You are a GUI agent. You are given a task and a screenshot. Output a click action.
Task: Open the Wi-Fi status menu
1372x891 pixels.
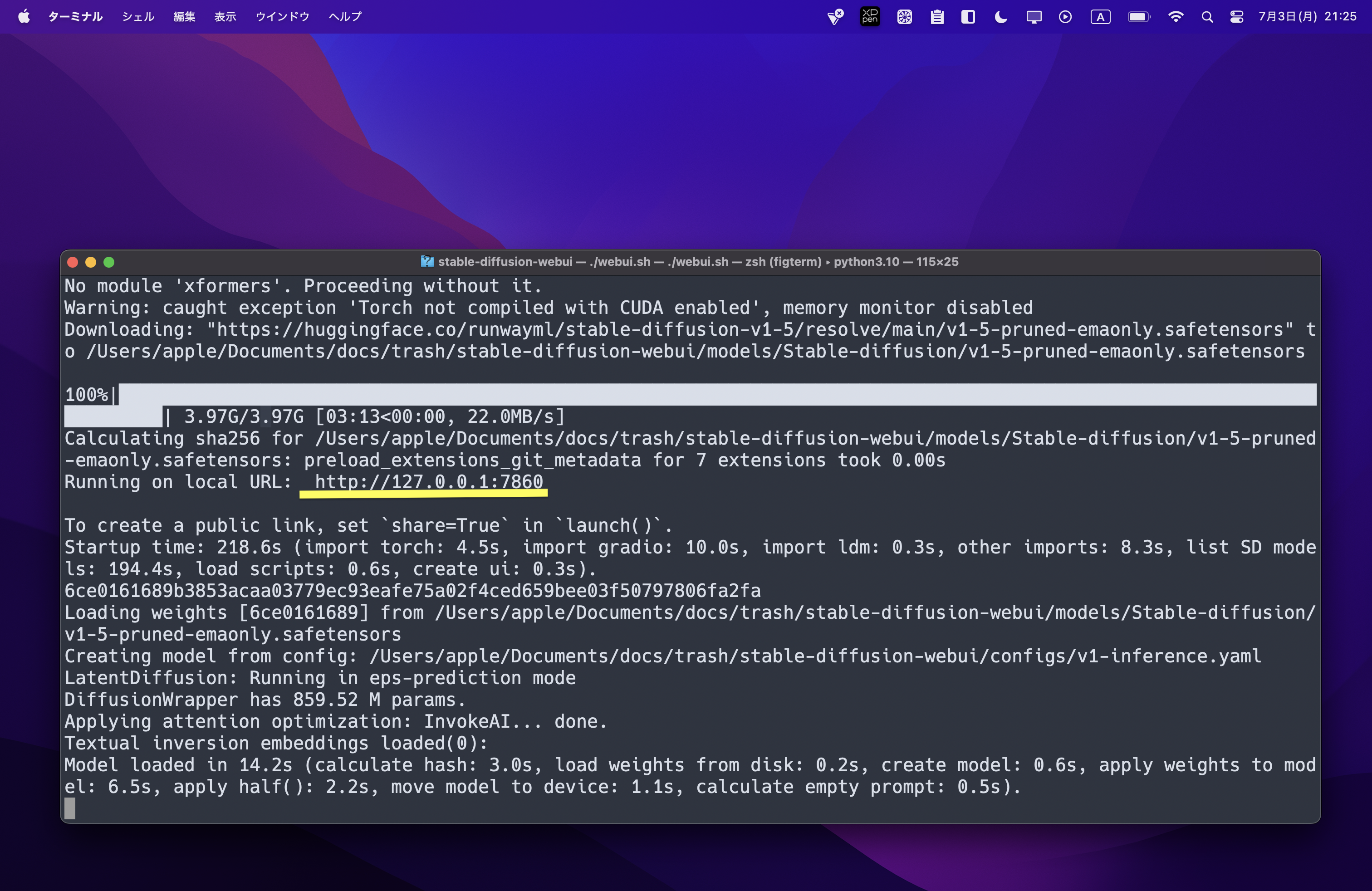tap(1176, 16)
